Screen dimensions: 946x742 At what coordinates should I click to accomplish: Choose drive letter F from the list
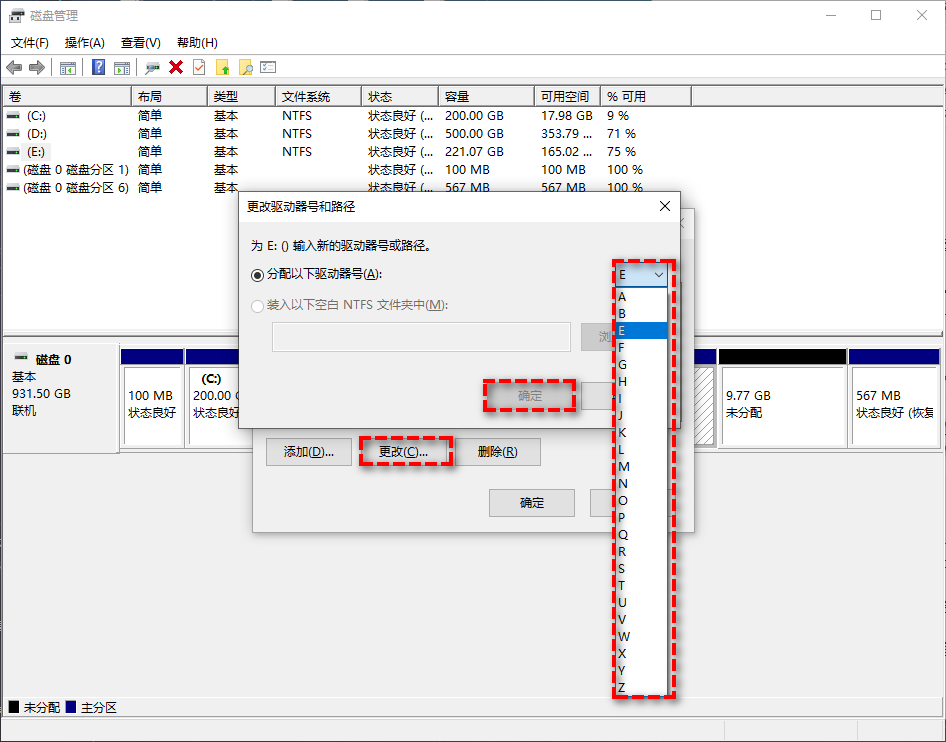(641, 347)
